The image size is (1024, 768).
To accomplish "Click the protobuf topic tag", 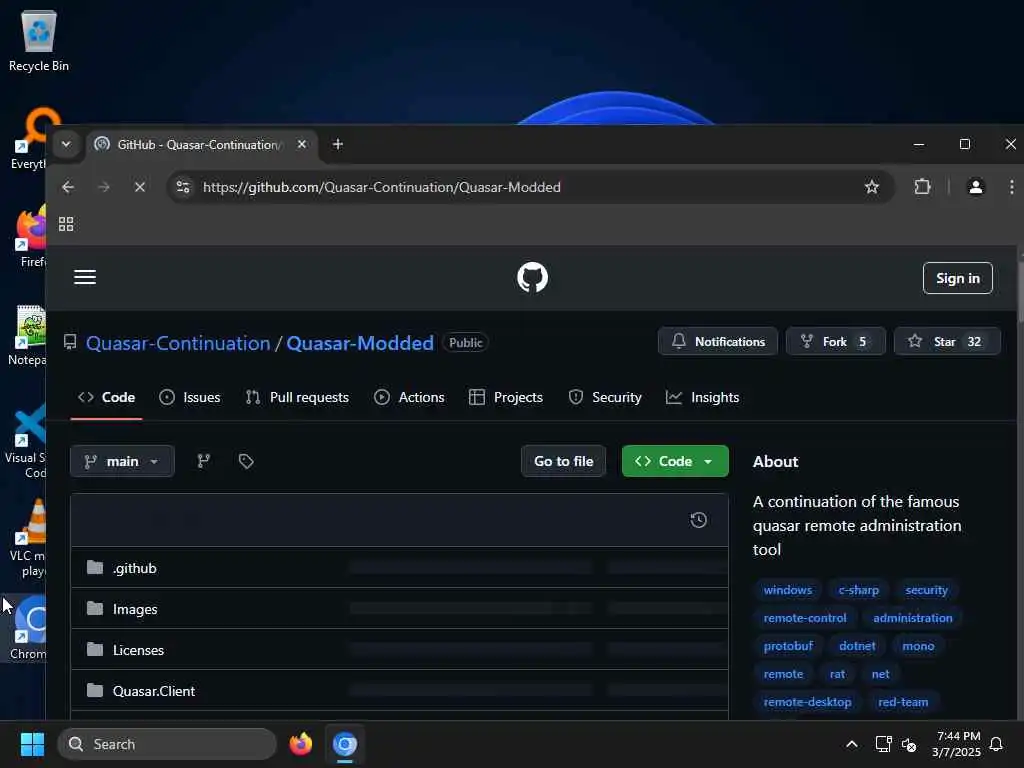I will [788, 646].
